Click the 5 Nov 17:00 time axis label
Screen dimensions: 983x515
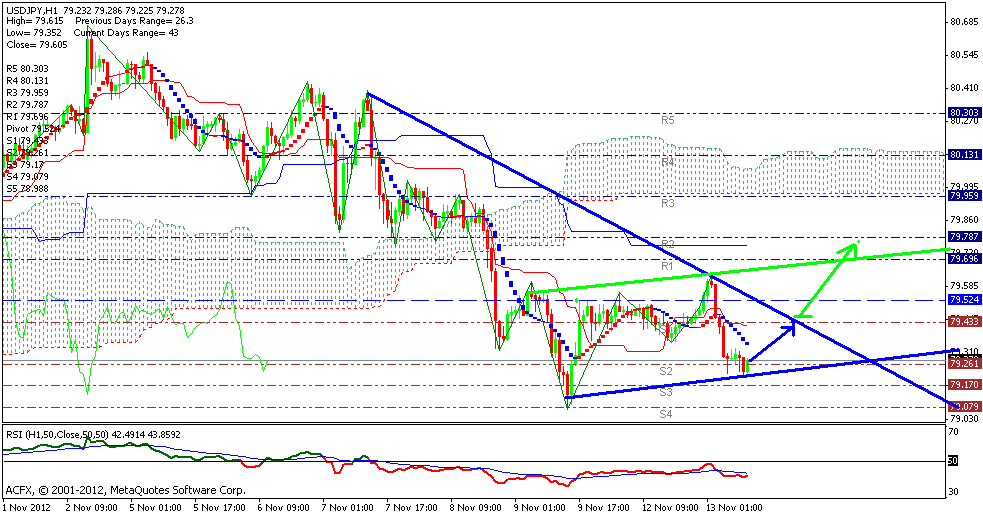[x=218, y=506]
